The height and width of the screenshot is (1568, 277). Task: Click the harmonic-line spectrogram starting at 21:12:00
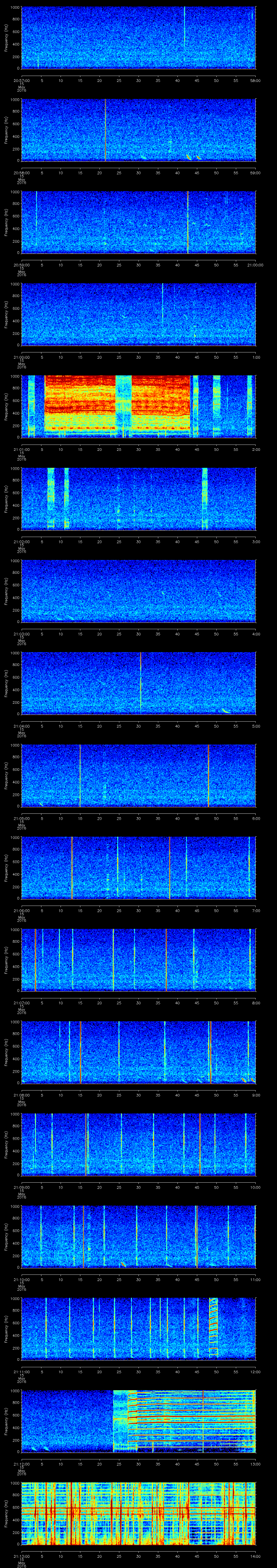tap(138, 1421)
